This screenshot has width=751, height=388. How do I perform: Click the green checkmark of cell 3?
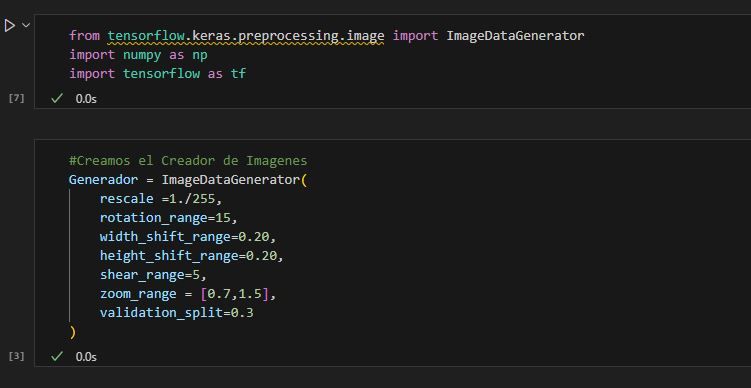(x=57, y=356)
